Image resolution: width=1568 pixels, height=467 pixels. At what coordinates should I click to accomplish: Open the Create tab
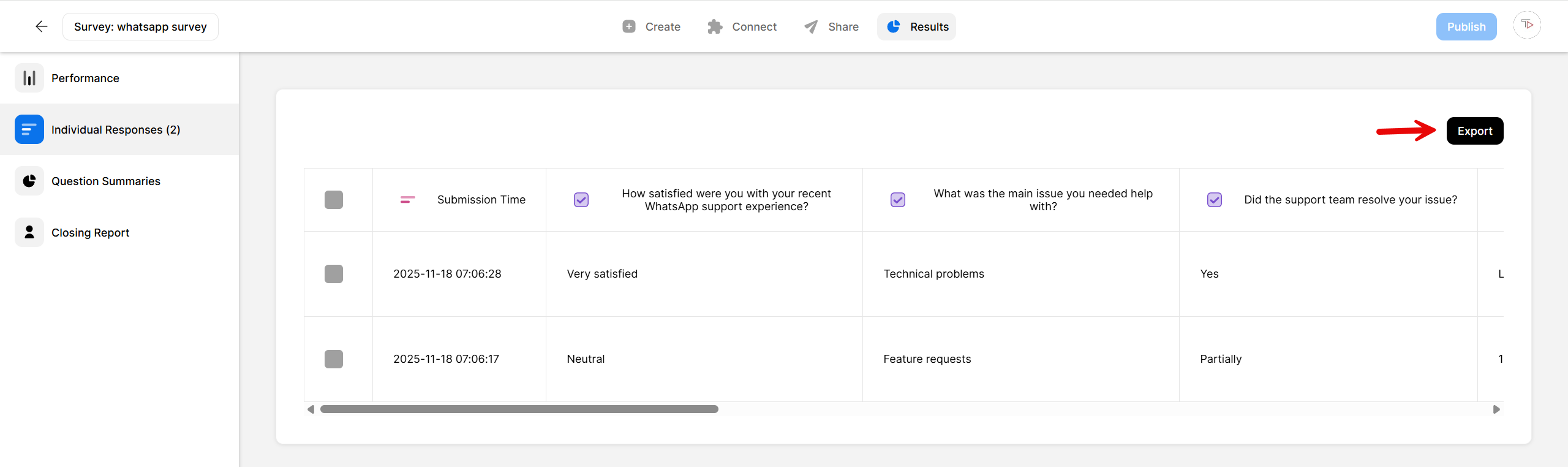(x=652, y=26)
